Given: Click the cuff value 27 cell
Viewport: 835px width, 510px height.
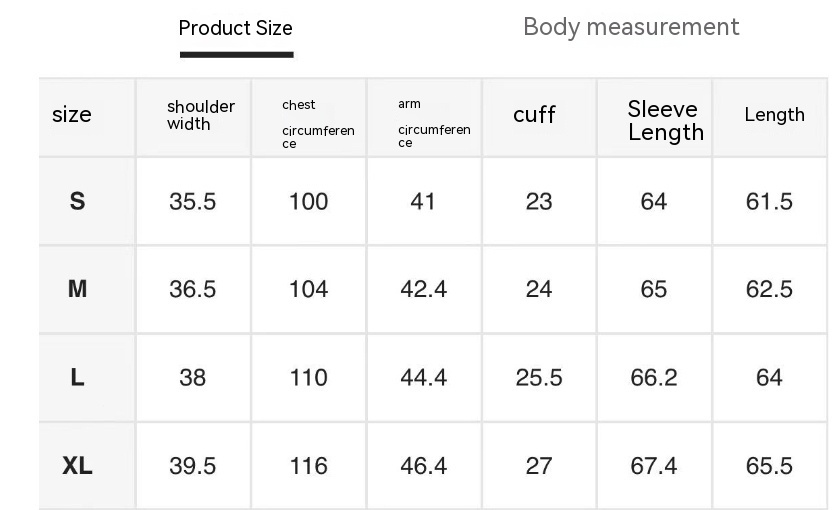Looking at the screenshot, I should [x=539, y=466].
